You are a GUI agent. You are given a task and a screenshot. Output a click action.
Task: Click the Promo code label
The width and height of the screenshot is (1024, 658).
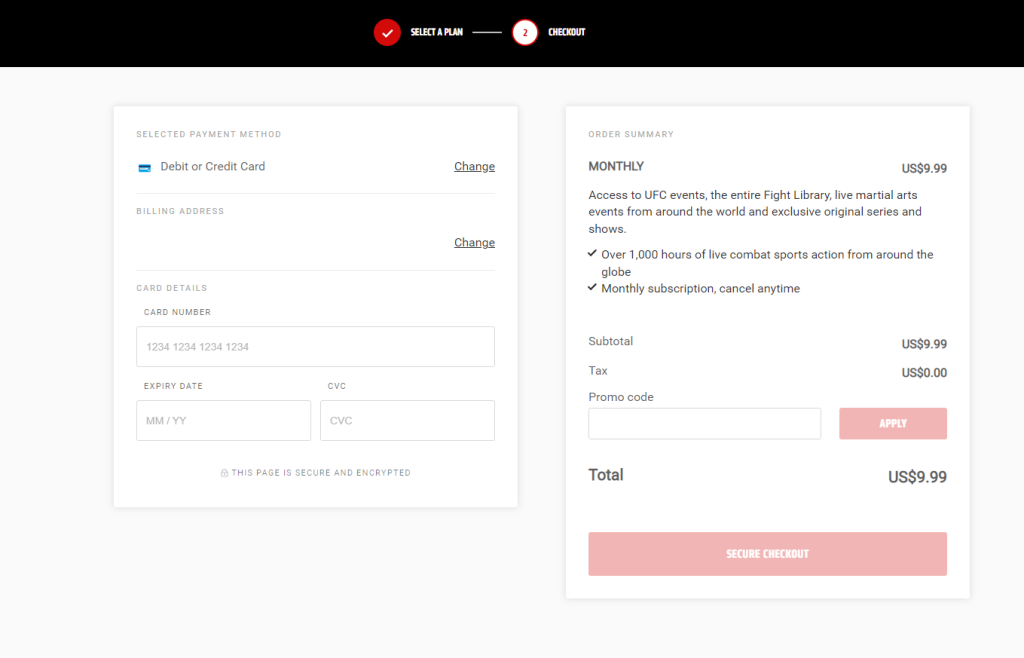click(x=621, y=397)
